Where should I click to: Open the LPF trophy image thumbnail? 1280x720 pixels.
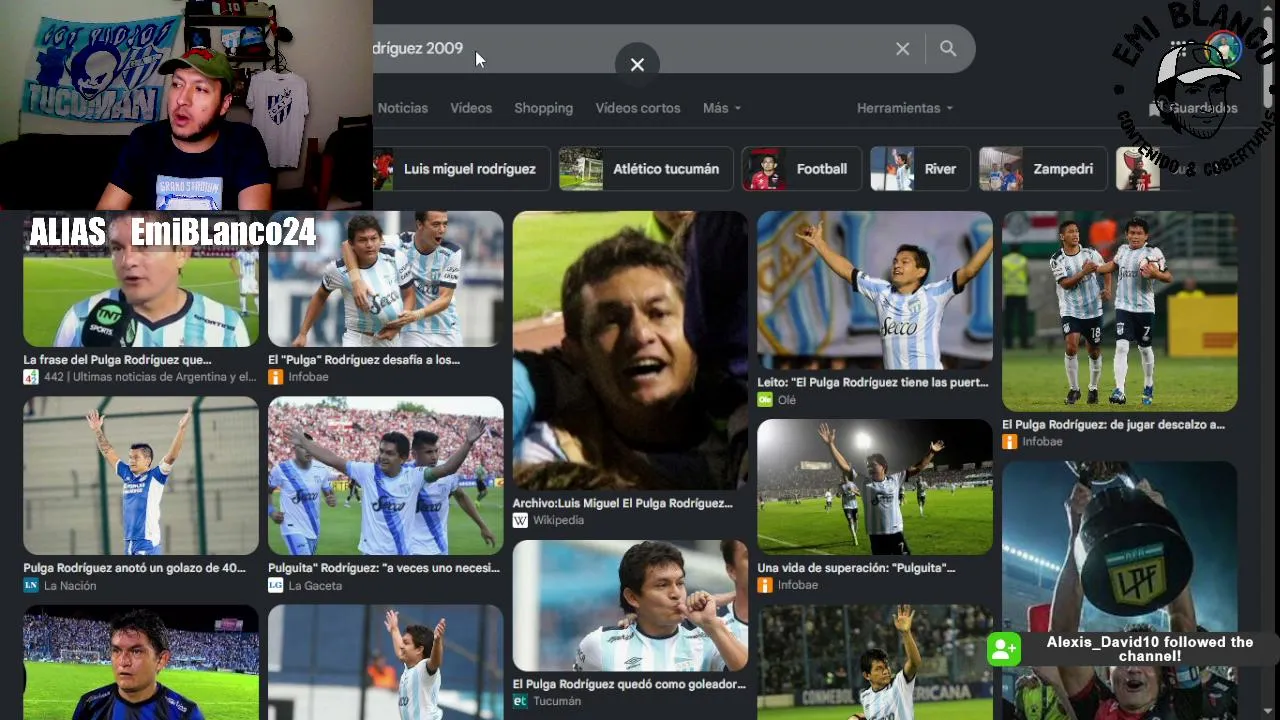1120,590
